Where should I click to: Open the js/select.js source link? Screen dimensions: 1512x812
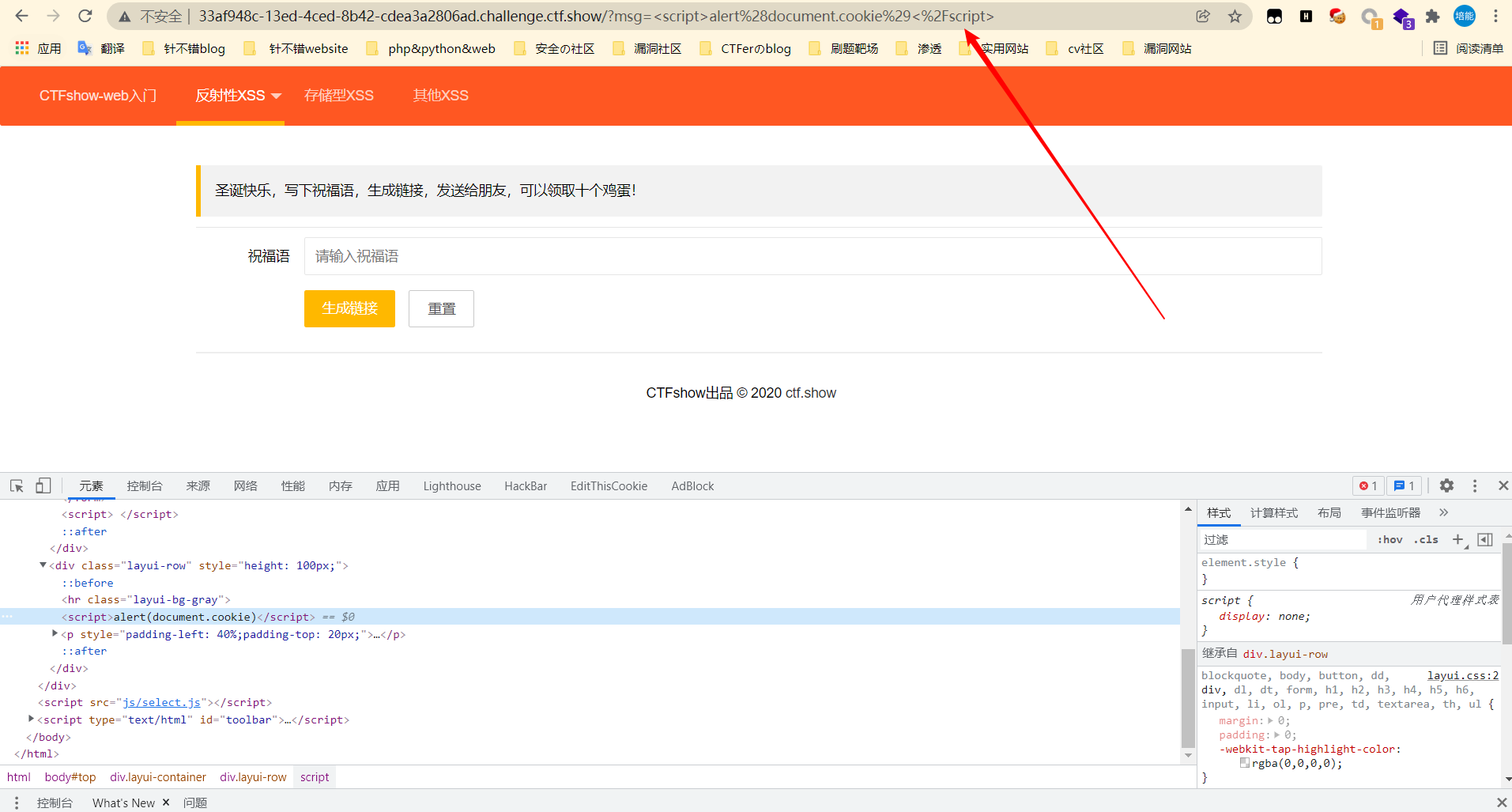[x=161, y=702]
